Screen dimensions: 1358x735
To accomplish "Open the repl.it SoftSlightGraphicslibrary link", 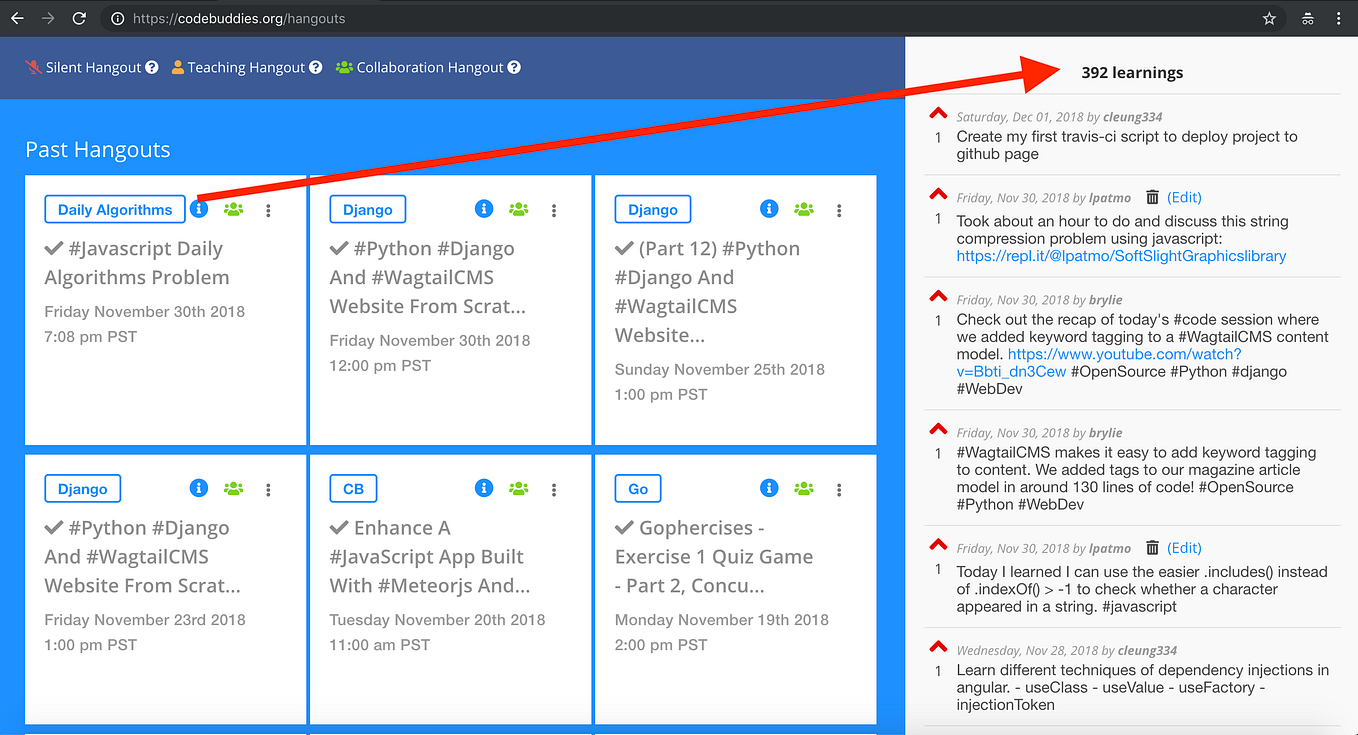I will tap(1122, 256).
